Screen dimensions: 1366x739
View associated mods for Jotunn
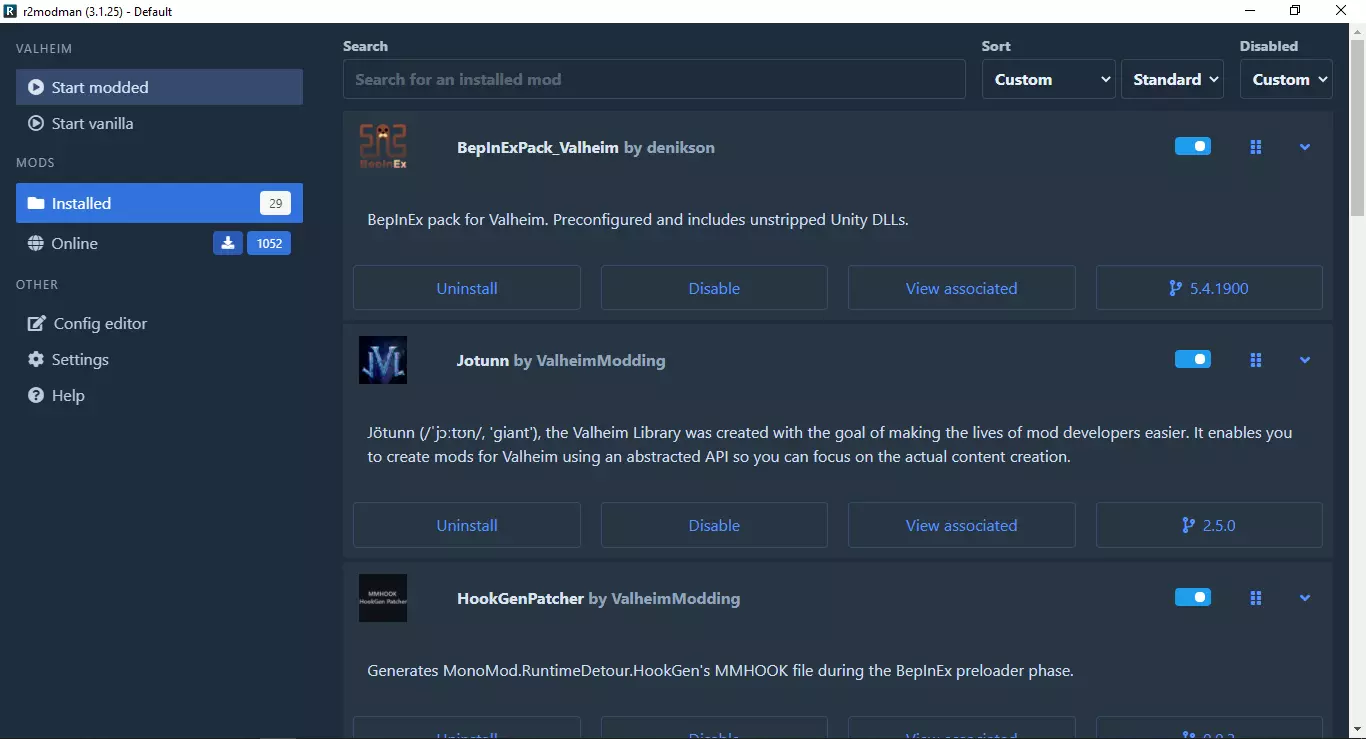[x=962, y=525]
